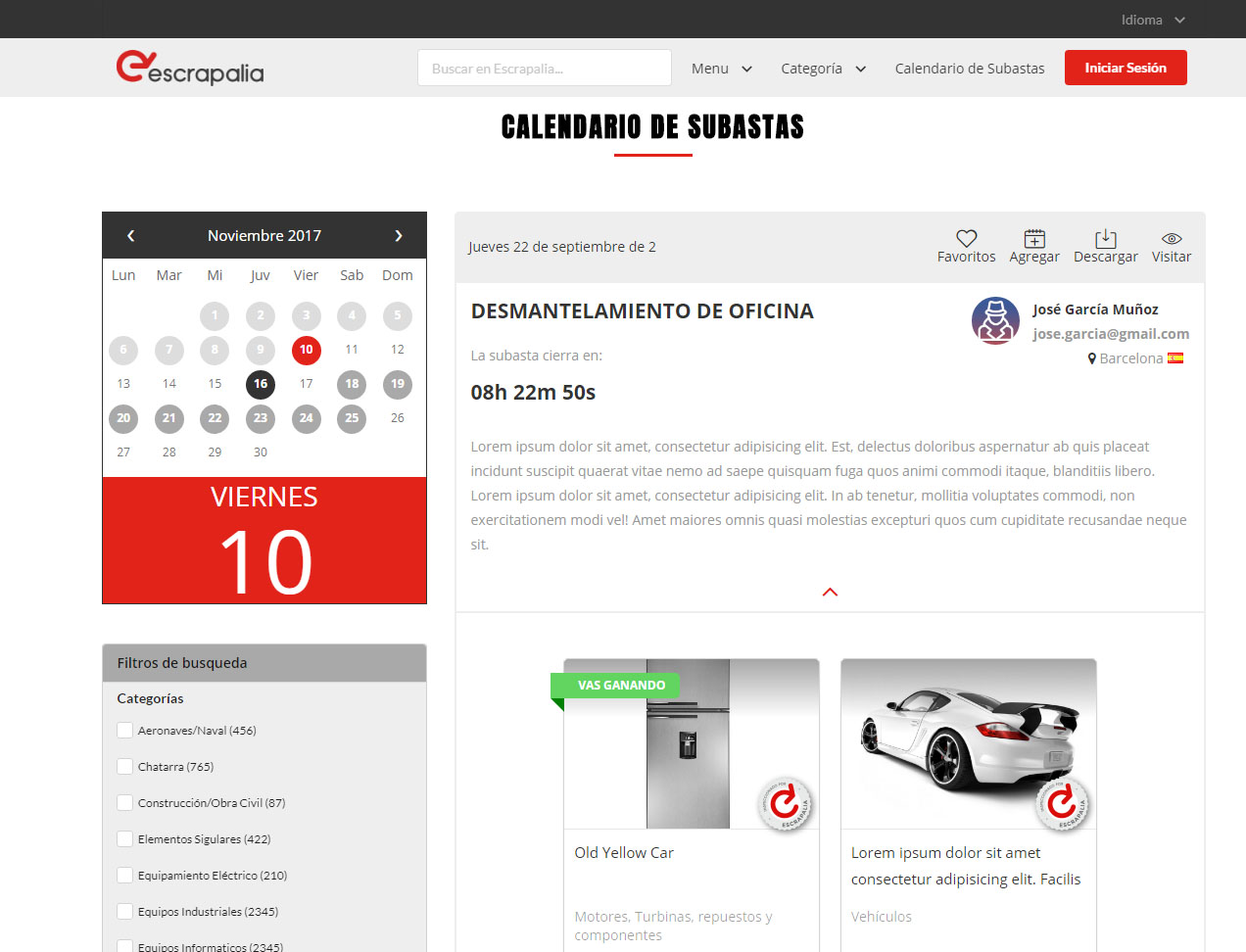
Task: Click the Spain flag icon
Action: point(1175,358)
